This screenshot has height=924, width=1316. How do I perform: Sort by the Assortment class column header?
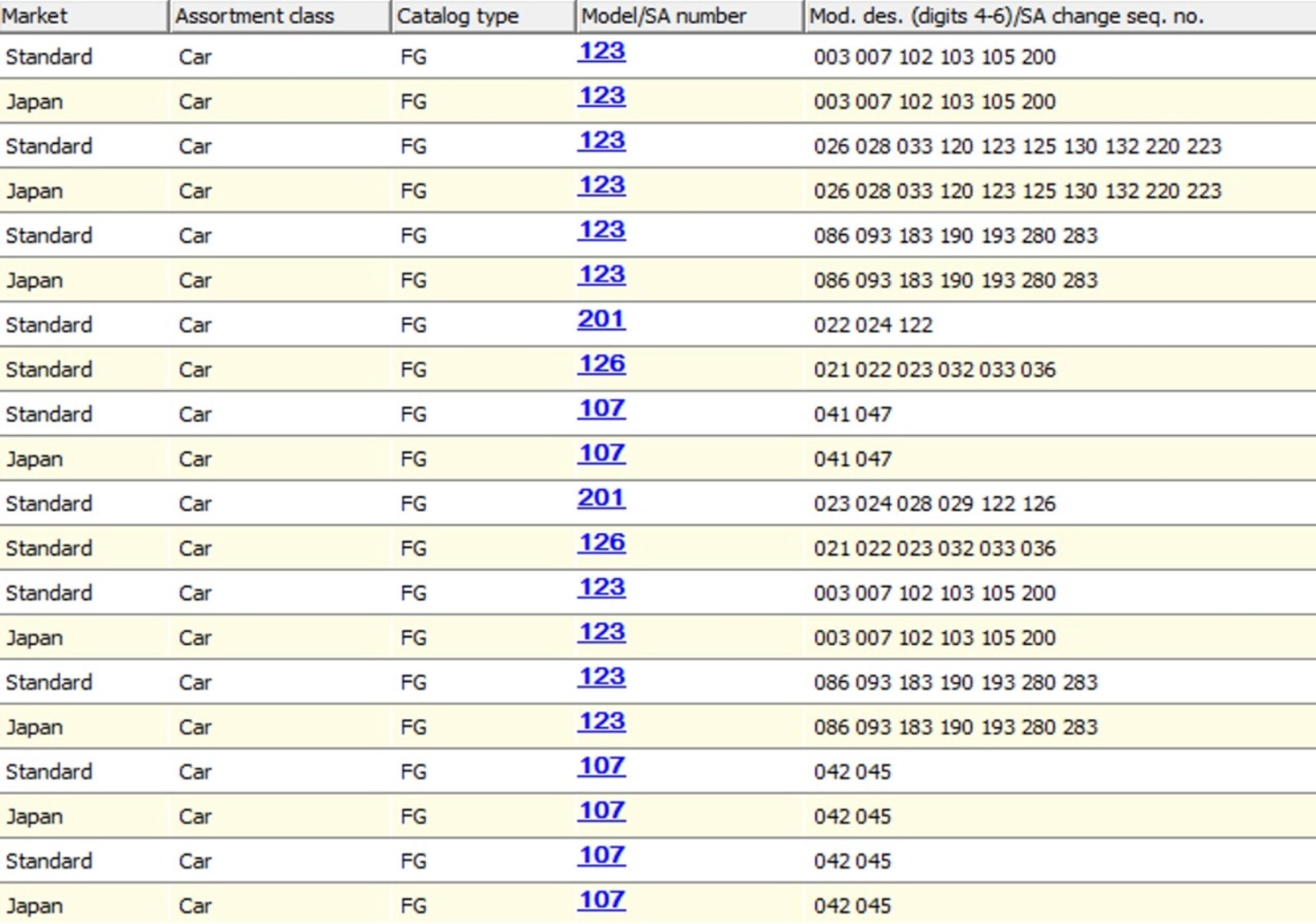280,16
